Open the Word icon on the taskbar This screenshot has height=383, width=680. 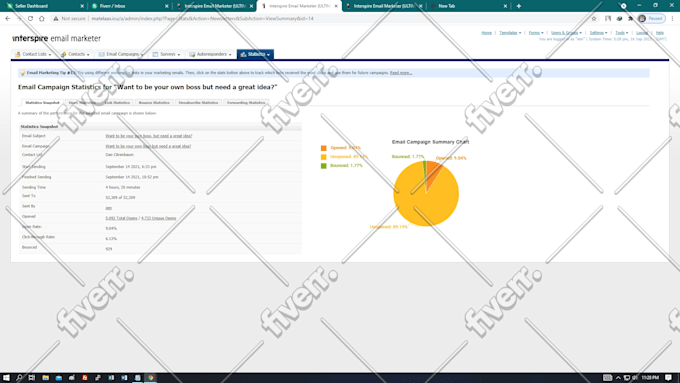pos(124,378)
